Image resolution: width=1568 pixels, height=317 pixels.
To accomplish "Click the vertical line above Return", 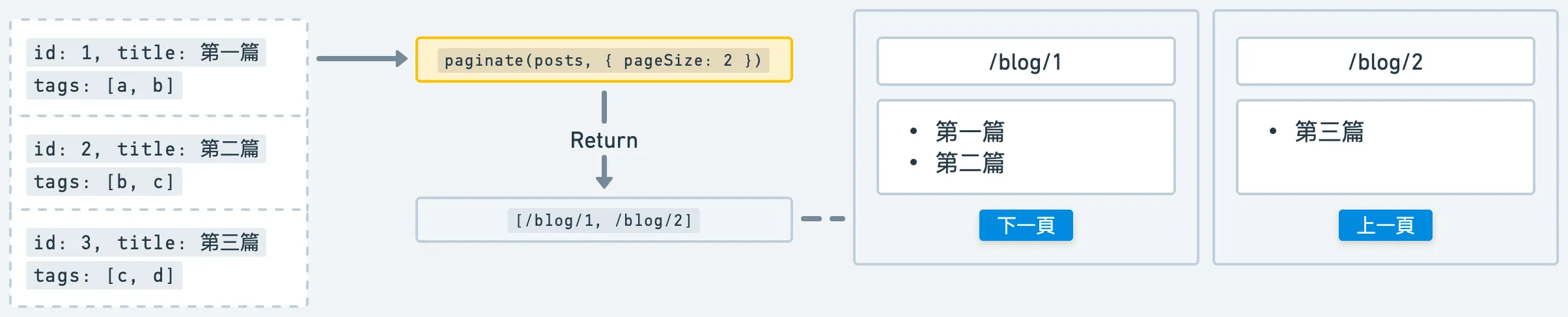I will pos(604,107).
